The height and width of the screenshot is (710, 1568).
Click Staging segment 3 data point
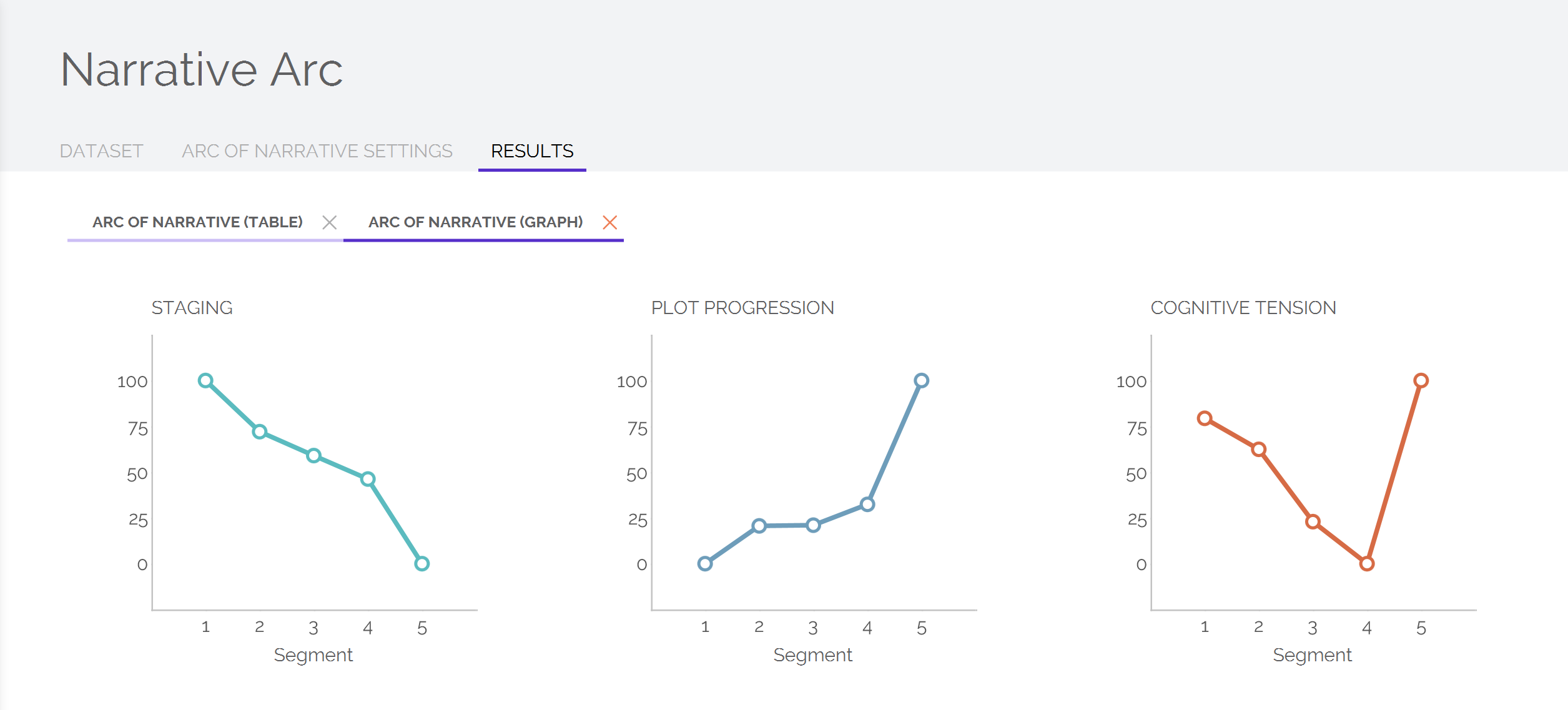[x=313, y=456]
